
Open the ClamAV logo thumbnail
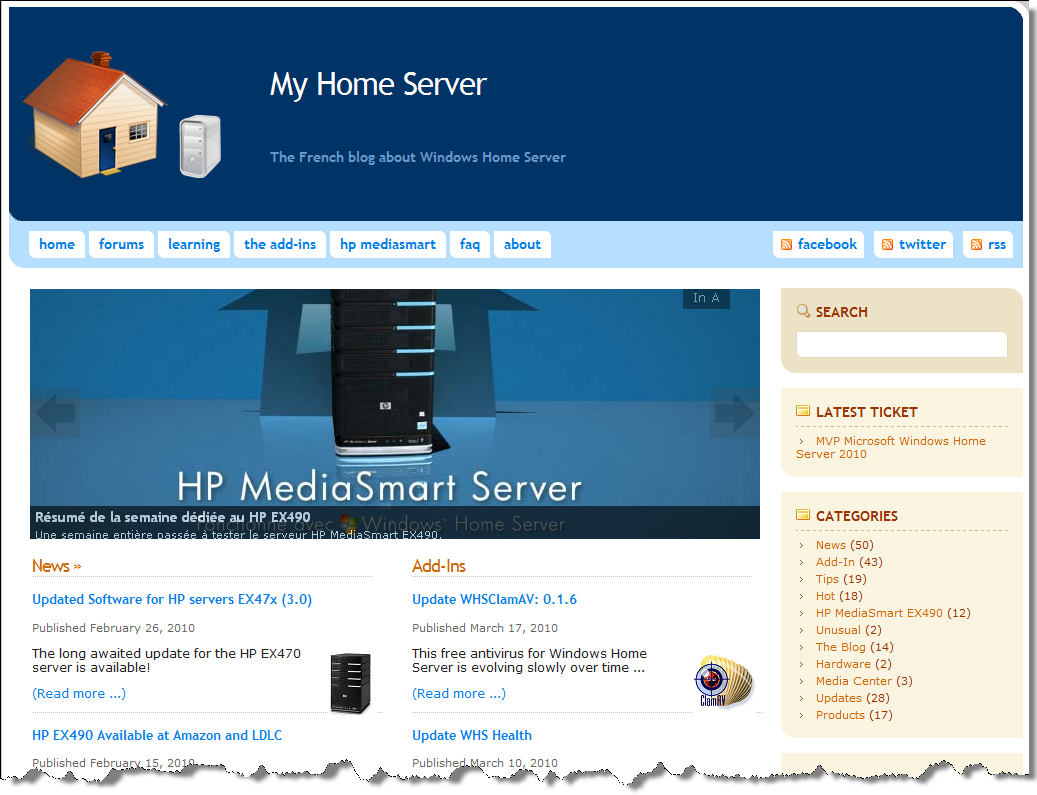pyautogui.click(x=724, y=681)
